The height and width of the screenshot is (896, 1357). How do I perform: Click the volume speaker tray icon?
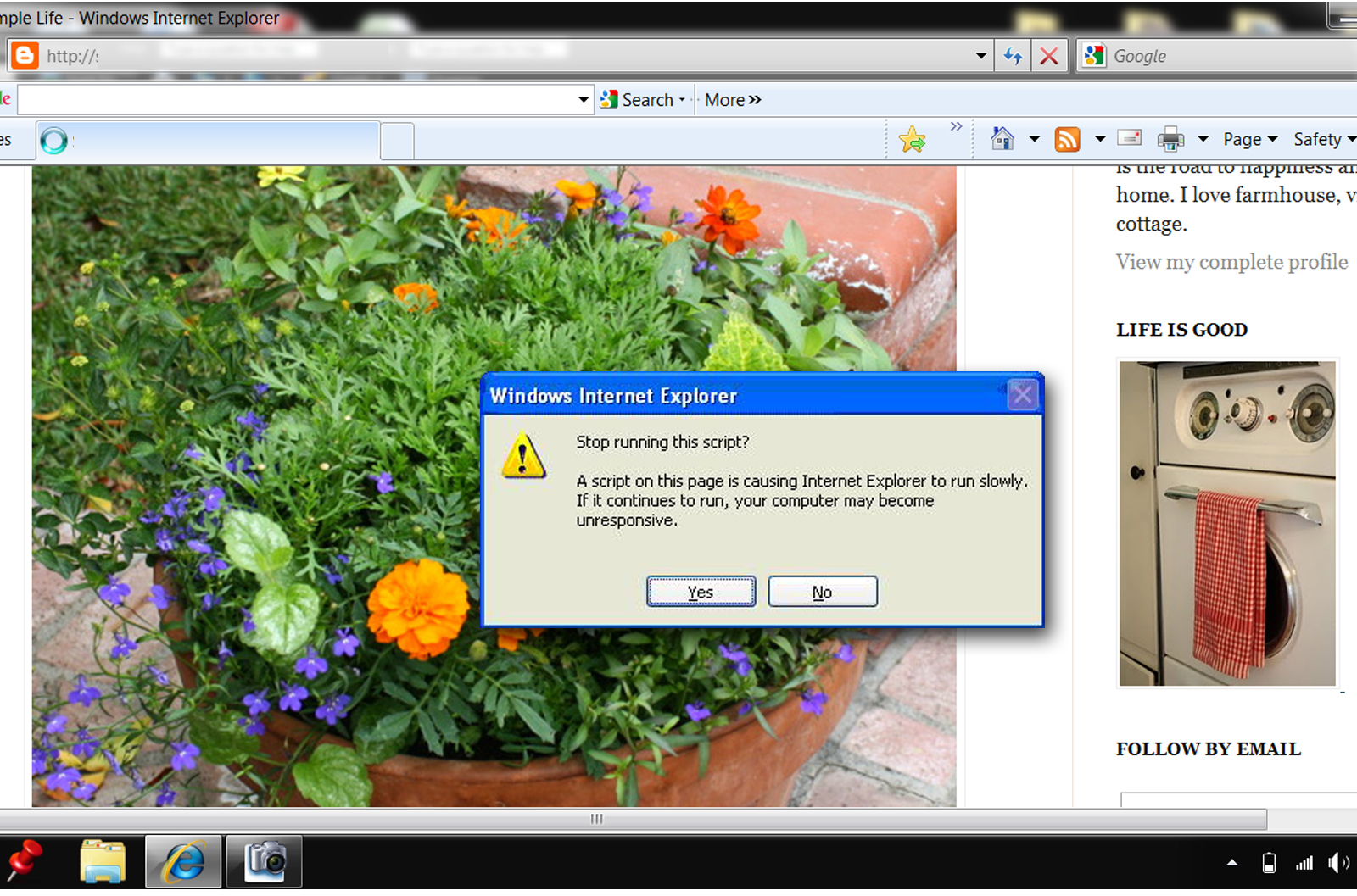coord(1339,863)
